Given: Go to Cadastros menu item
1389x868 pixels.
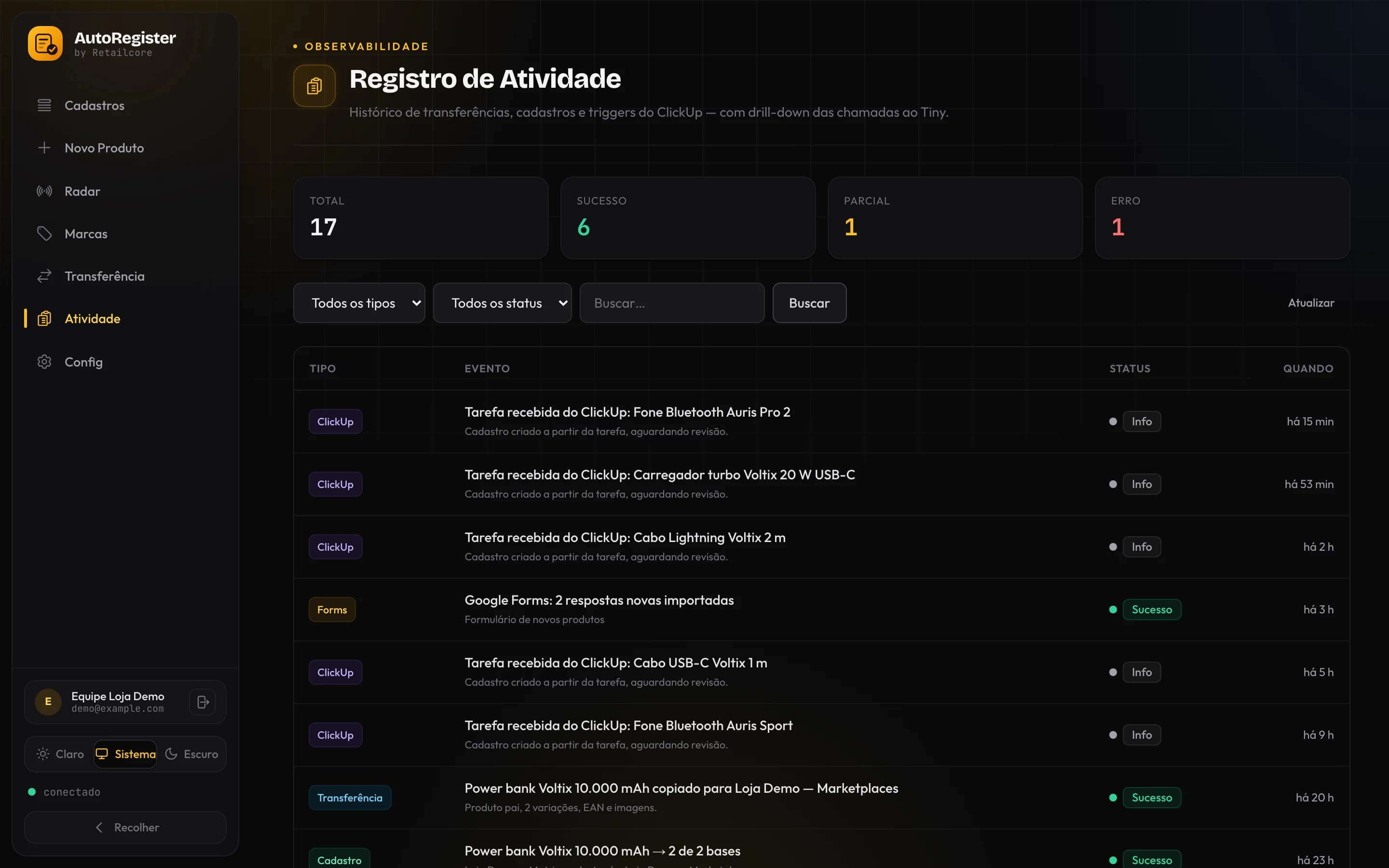Looking at the screenshot, I should click(x=125, y=106).
